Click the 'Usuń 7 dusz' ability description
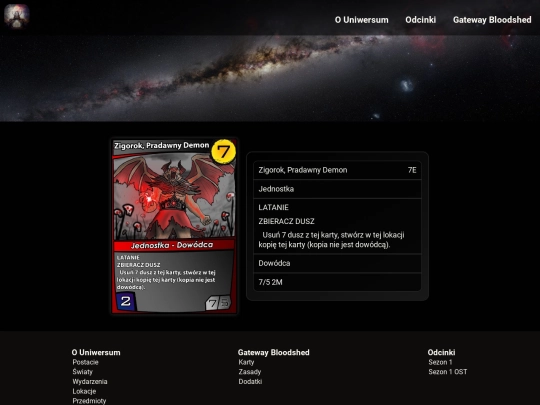540x405 pixels. (x=331, y=240)
